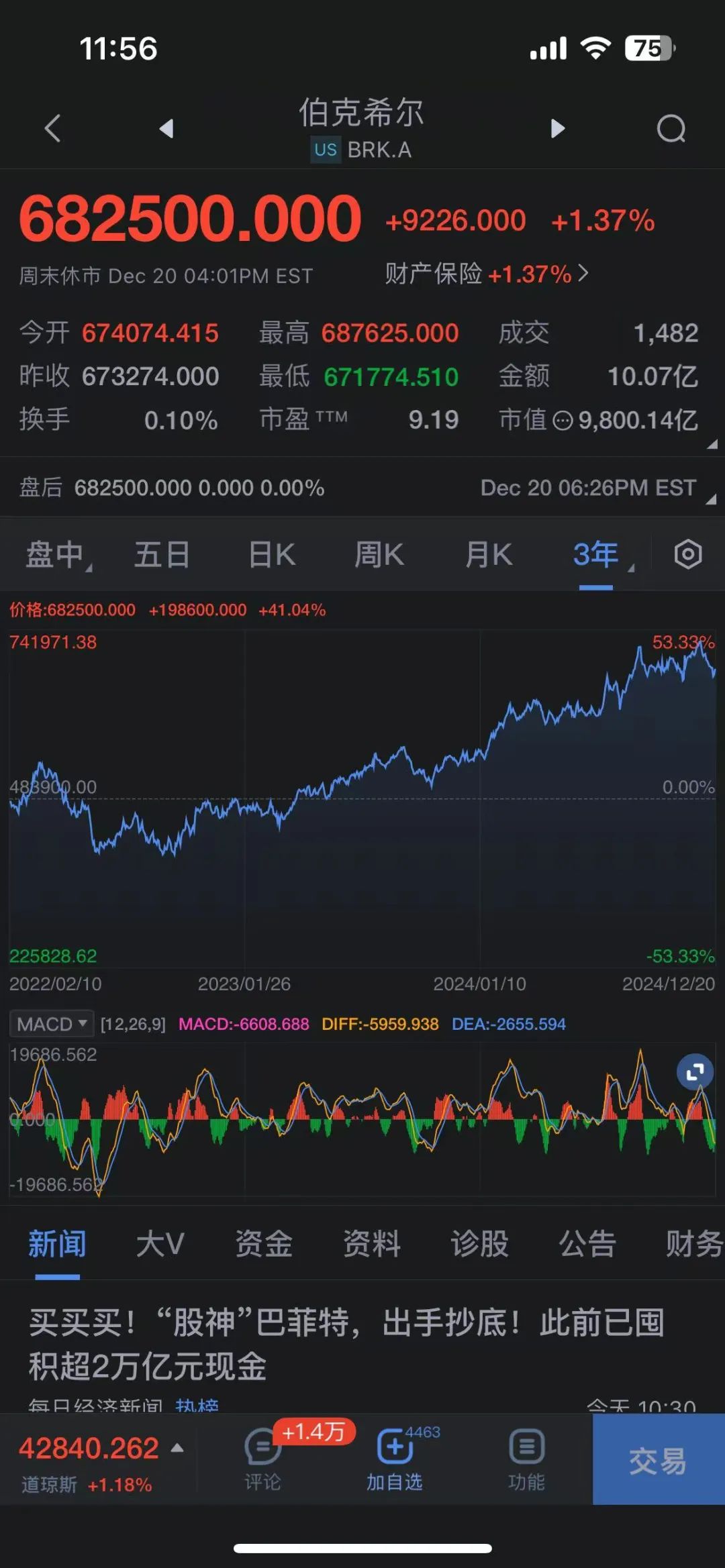This screenshot has width=725, height=1568.
Task: Tap the 3-year price chart area
Action: pos(362,798)
